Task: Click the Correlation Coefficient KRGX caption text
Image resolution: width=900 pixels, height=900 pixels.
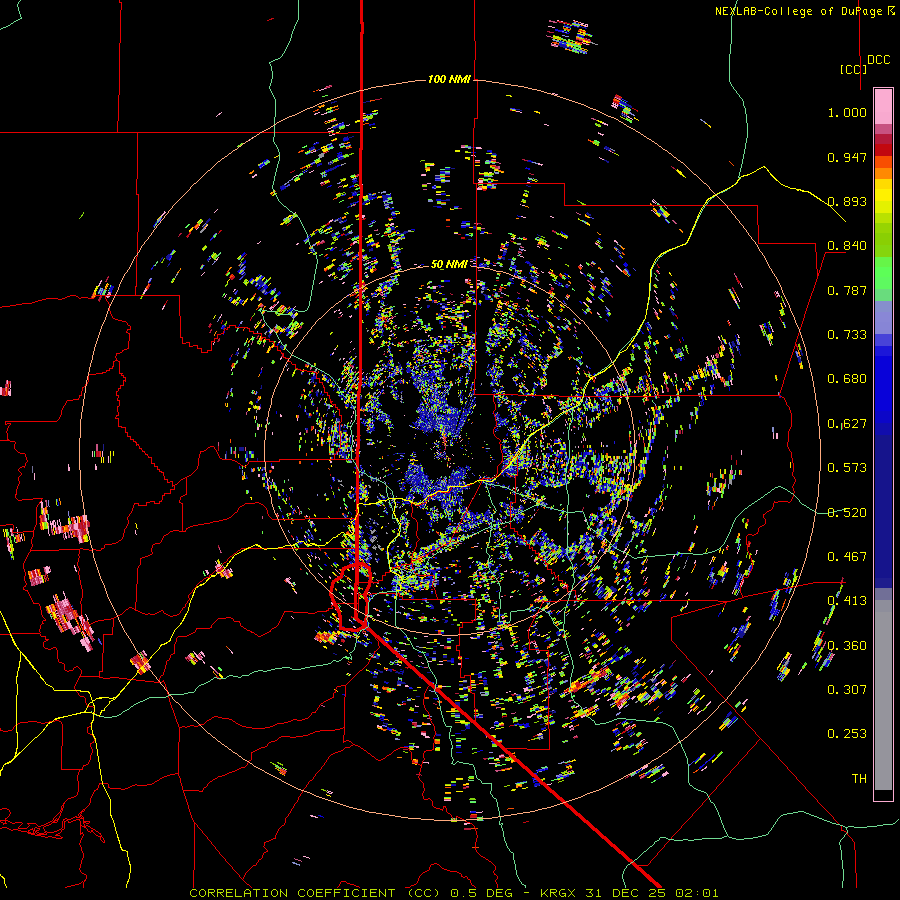Action: point(453,893)
